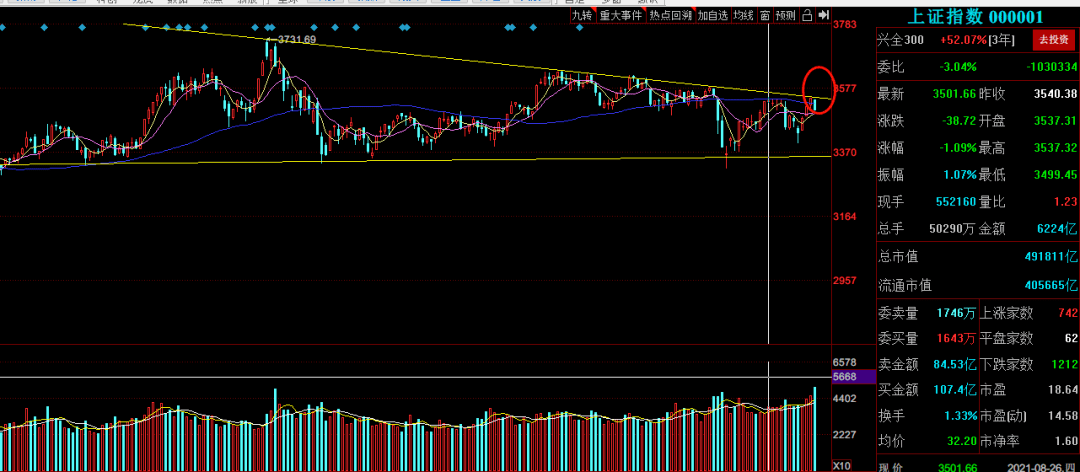Click the X10 volume scale label
Image resolution: width=1080 pixels, height=472 pixels.
(844, 465)
